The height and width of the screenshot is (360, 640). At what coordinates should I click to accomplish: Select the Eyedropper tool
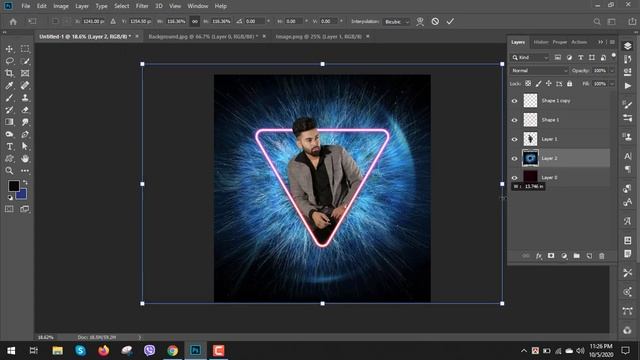9,86
